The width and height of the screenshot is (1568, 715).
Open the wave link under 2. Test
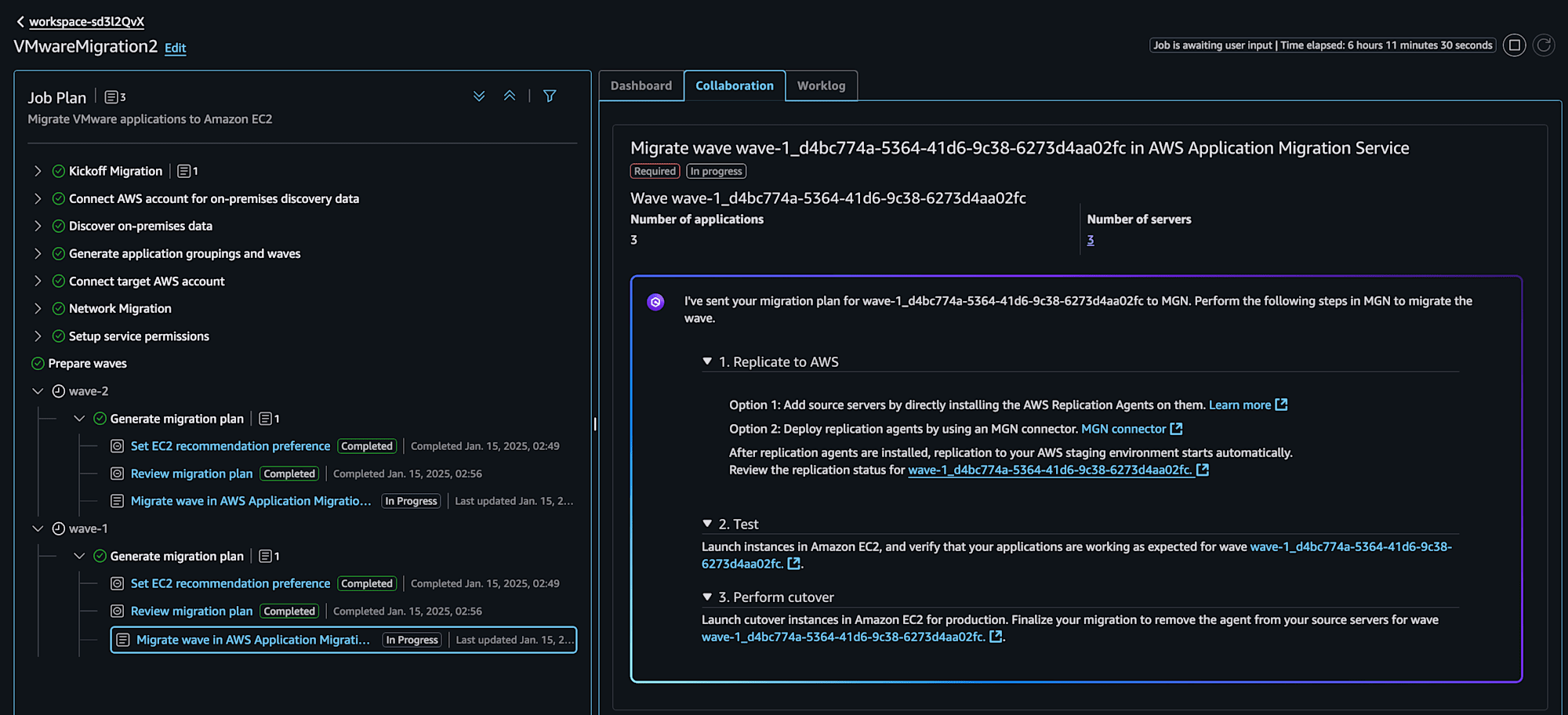click(x=1076, y=555)
